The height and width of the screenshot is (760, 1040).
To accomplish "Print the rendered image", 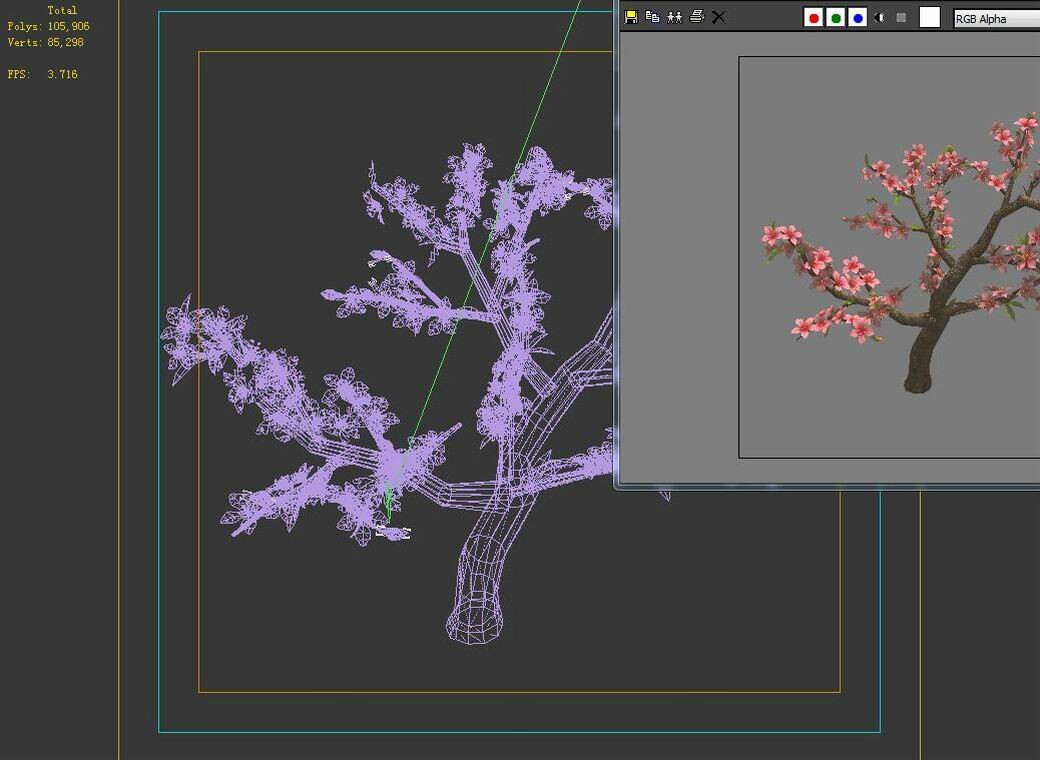I will coord(697,17).
